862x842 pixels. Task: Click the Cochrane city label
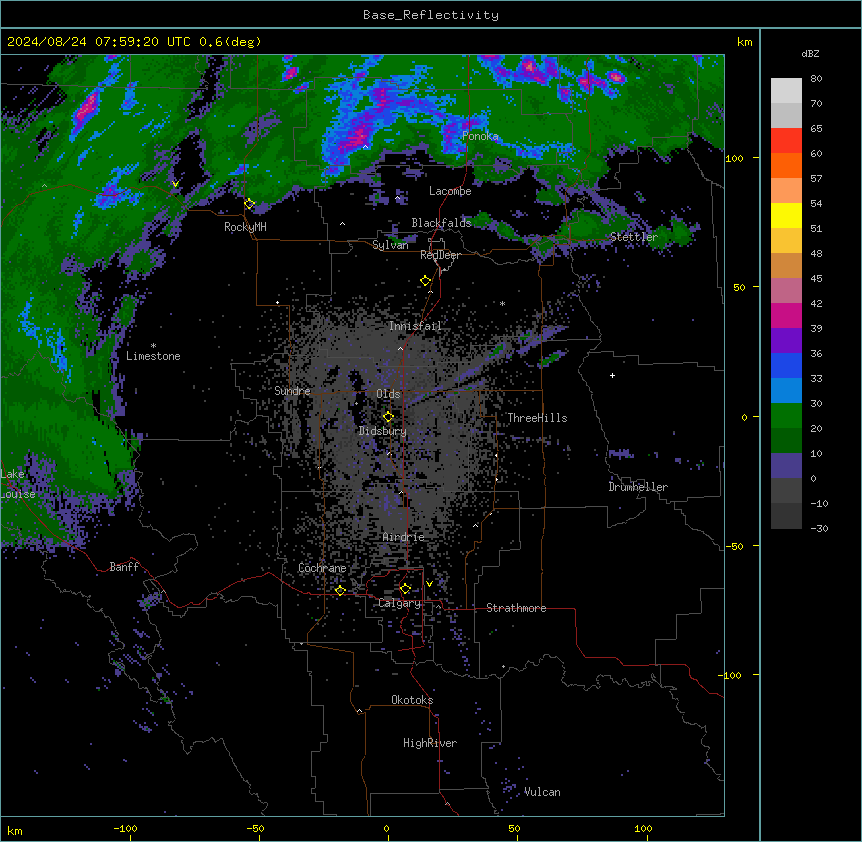click(x=322, y=568)
